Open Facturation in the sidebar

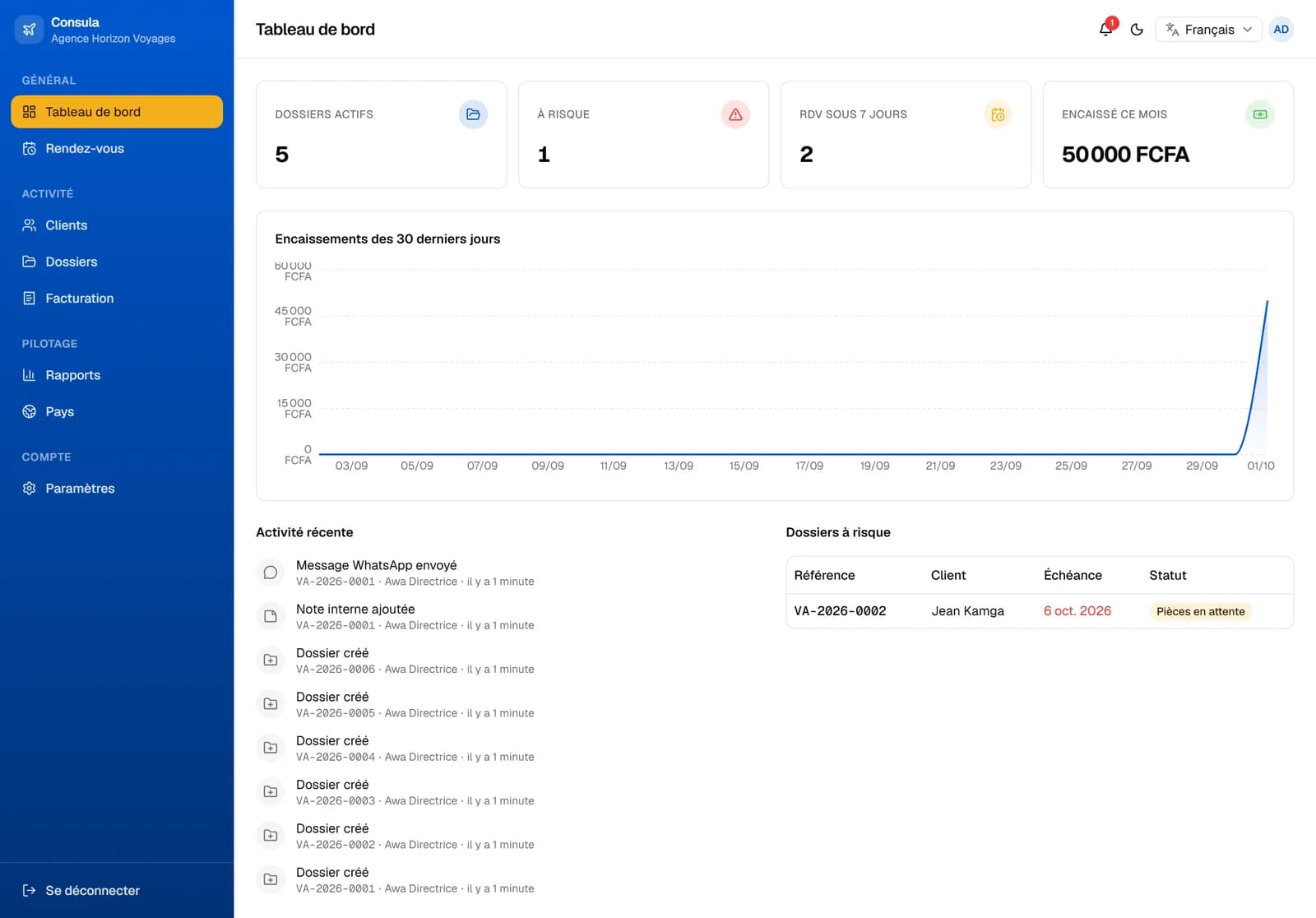(117, 299)
